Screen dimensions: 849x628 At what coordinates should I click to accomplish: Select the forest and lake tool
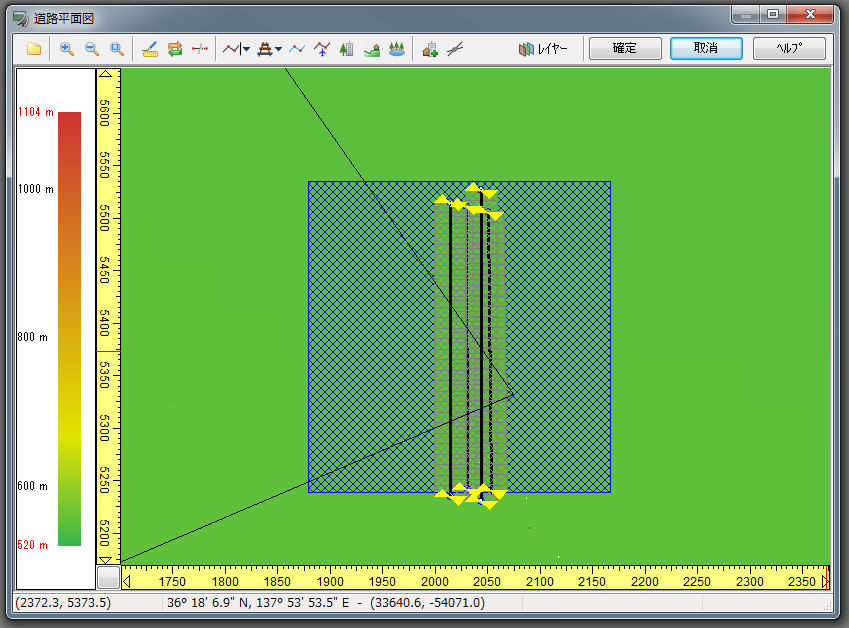[x=396, y=49]
